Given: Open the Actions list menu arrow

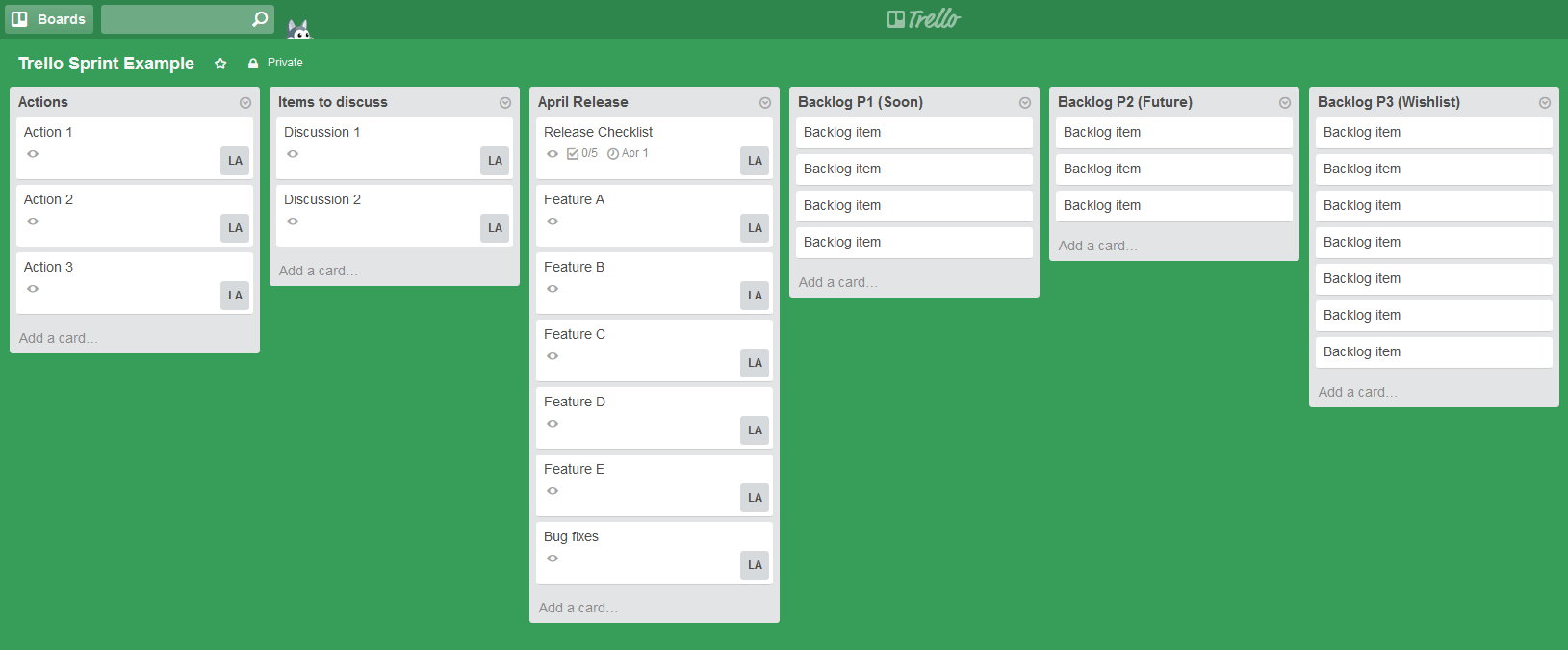Looking at the screenshot, I should [x=245, y=103].
